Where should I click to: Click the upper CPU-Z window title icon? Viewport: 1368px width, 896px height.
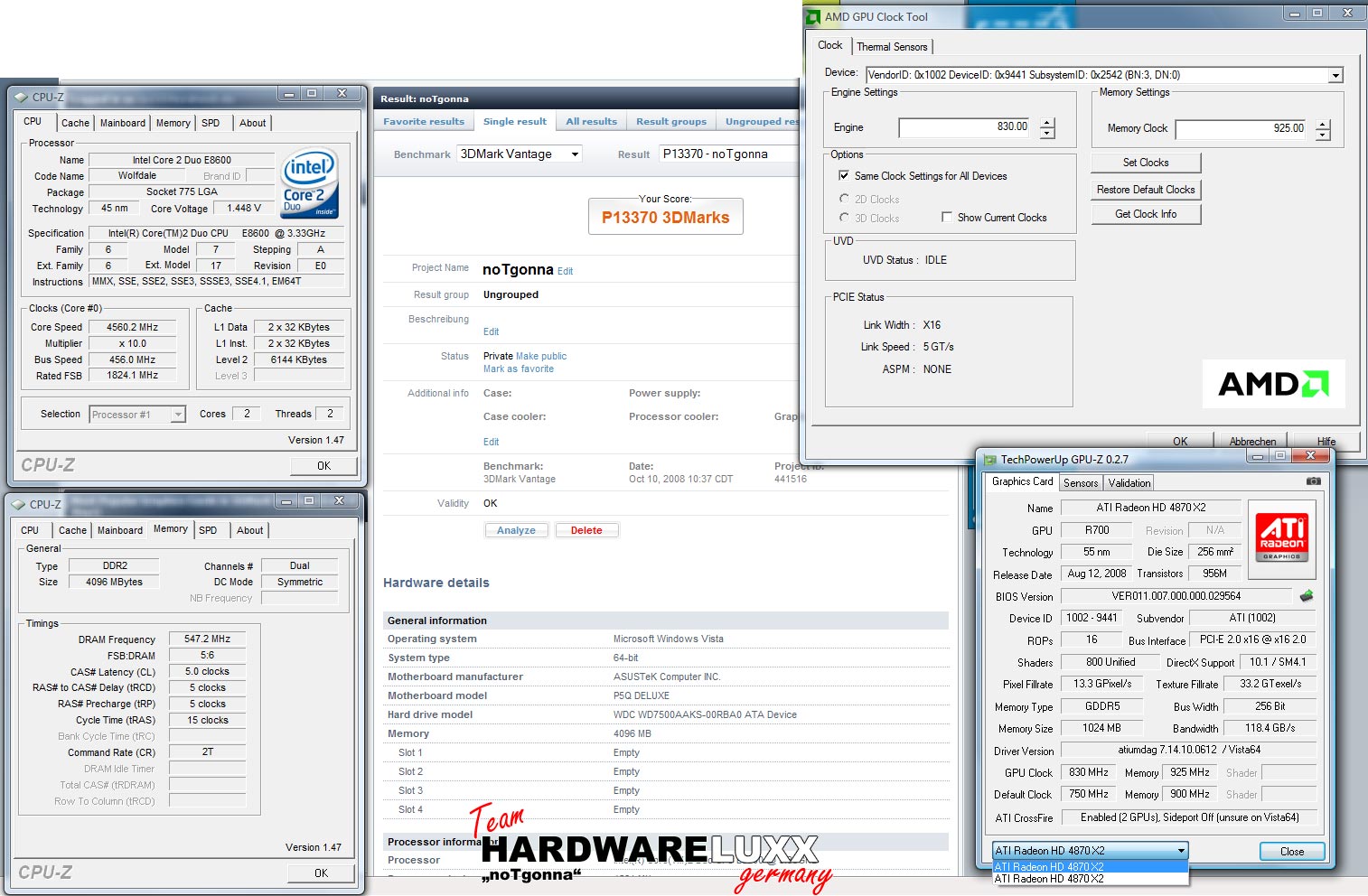[20, 97]
